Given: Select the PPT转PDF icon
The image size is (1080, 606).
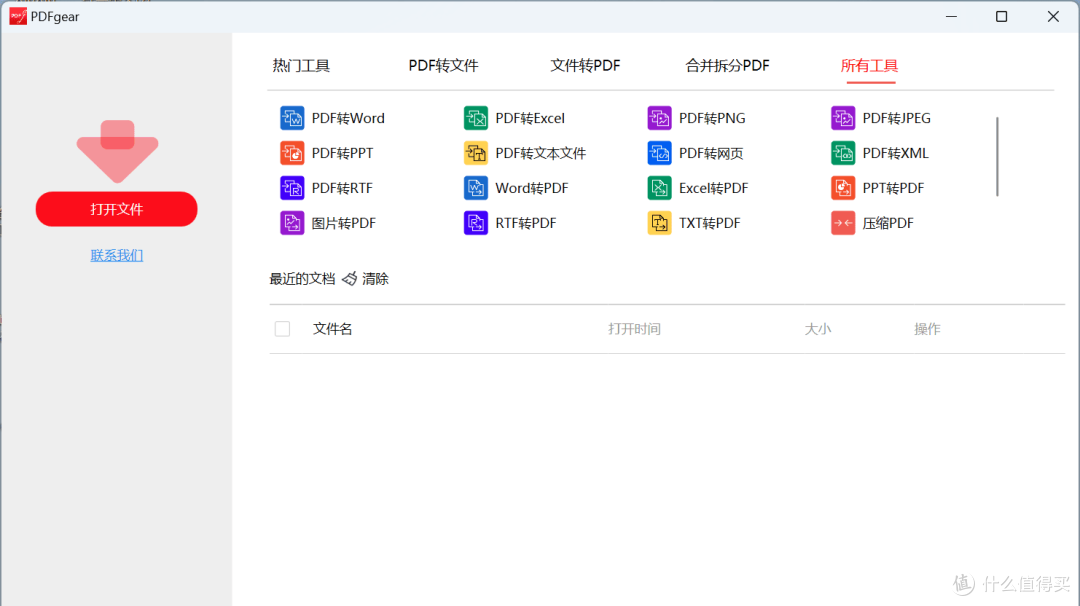Looking at the screenshot, I should [x=843, y=188].
